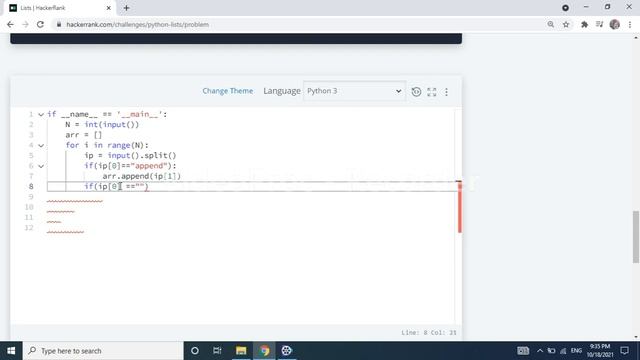Open the wheel-shaped app on taskbar
Viewport: 640px width, 360px height.
coord(287,351)
